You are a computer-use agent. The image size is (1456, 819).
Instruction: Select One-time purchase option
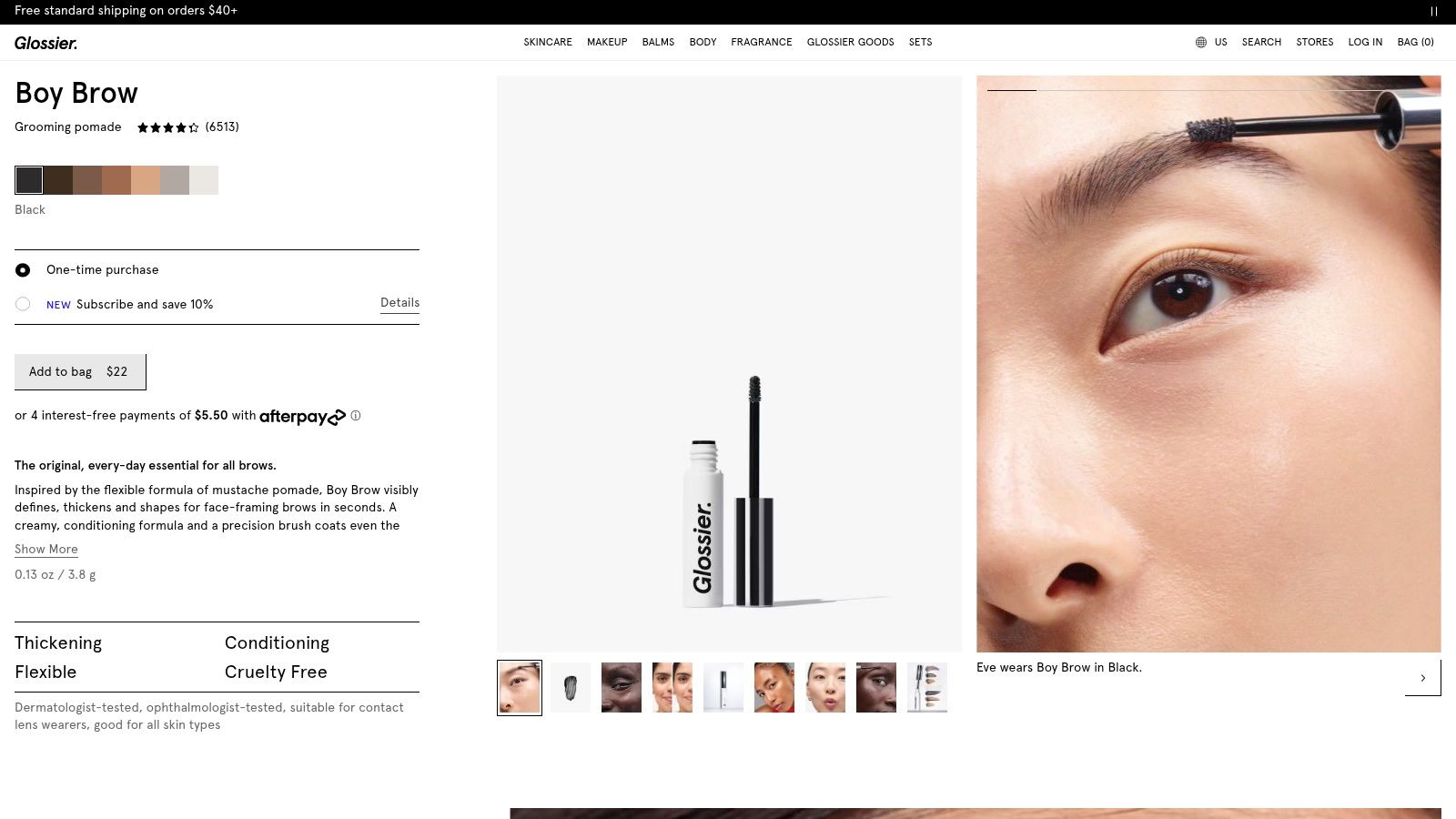coord(23,270)
